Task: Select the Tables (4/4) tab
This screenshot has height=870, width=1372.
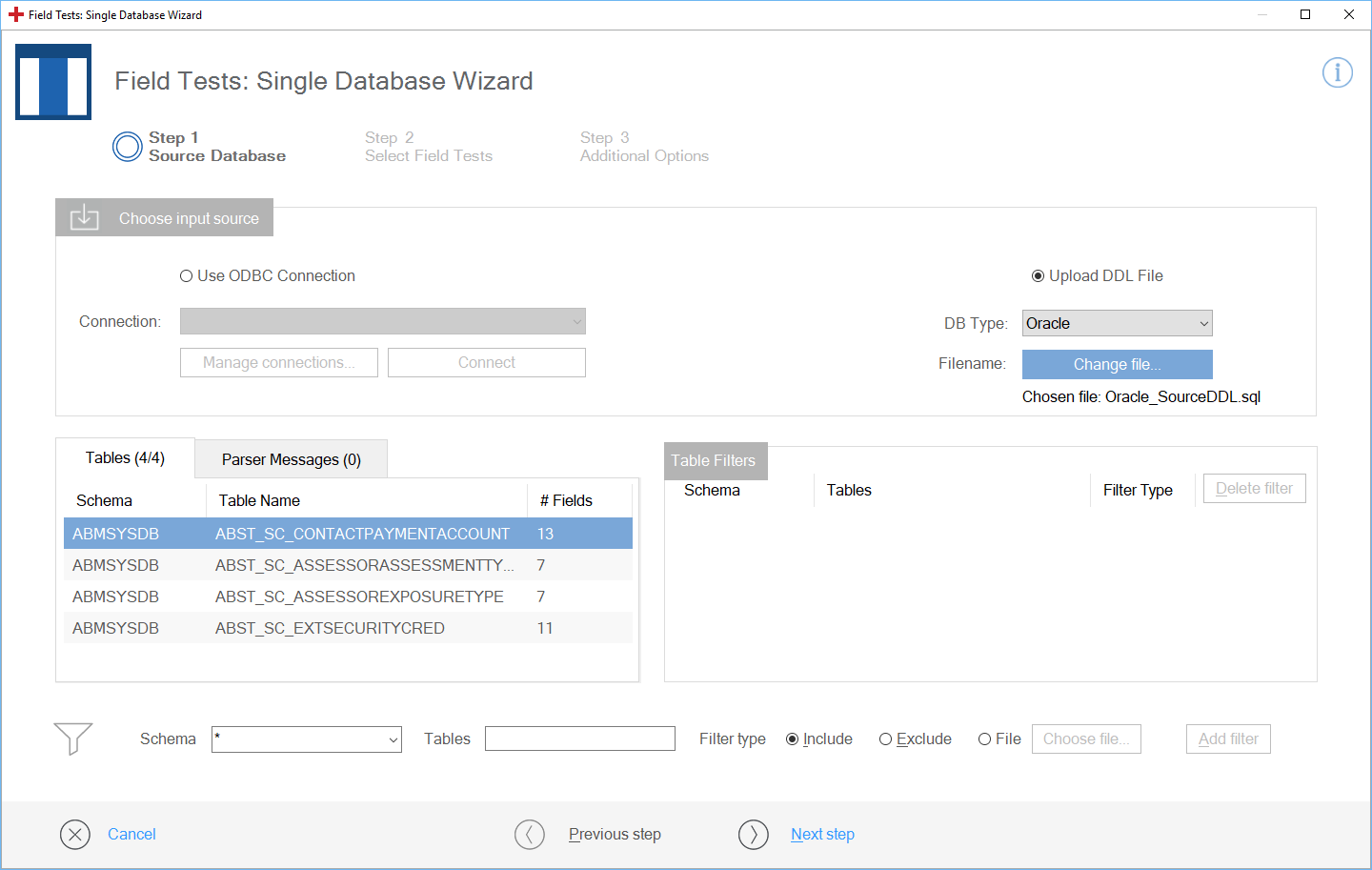Action: point(125,458)
